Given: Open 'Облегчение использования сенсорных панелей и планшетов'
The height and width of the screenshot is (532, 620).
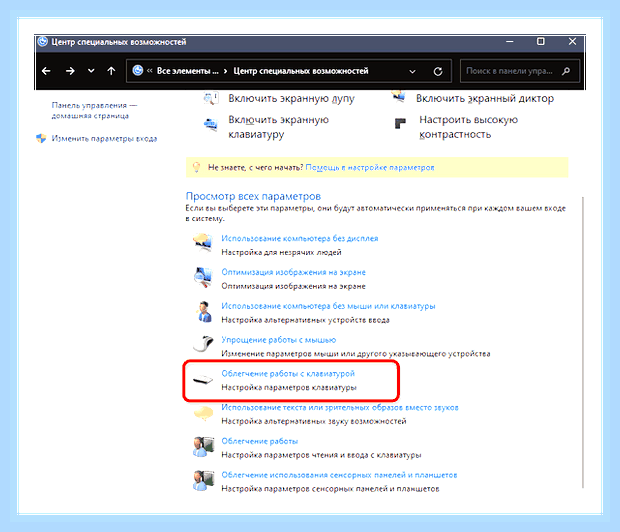Looking at the screenshot, I should click(x=339, y=475).
